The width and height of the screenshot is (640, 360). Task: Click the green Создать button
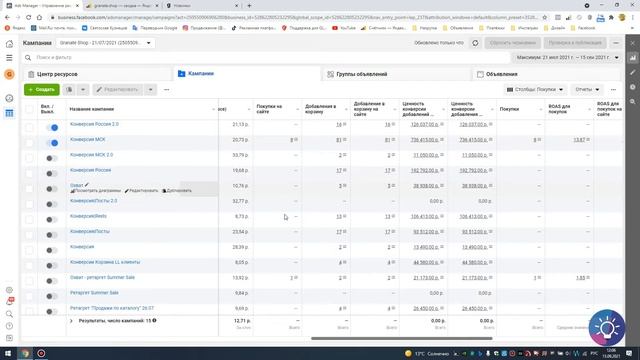point(42,89)
